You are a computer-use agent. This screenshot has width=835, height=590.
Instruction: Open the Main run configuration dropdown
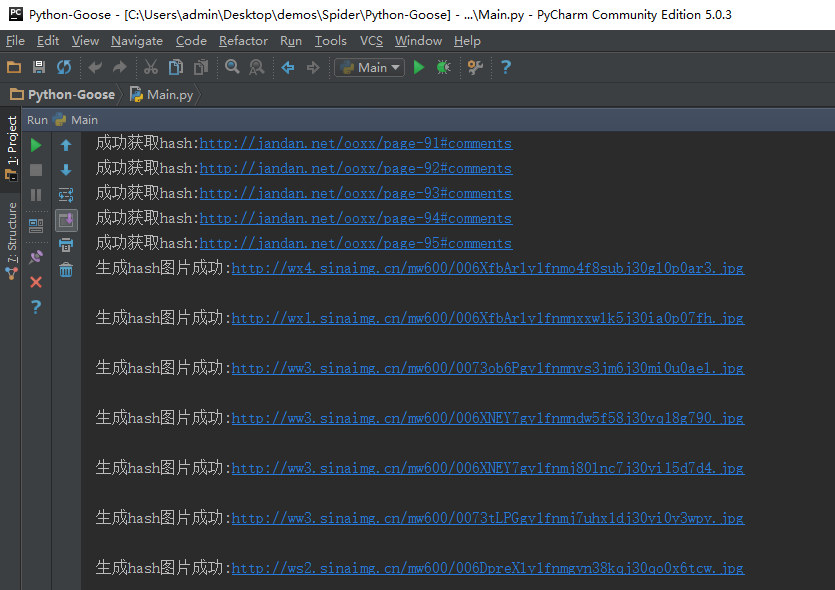[369, 67]
